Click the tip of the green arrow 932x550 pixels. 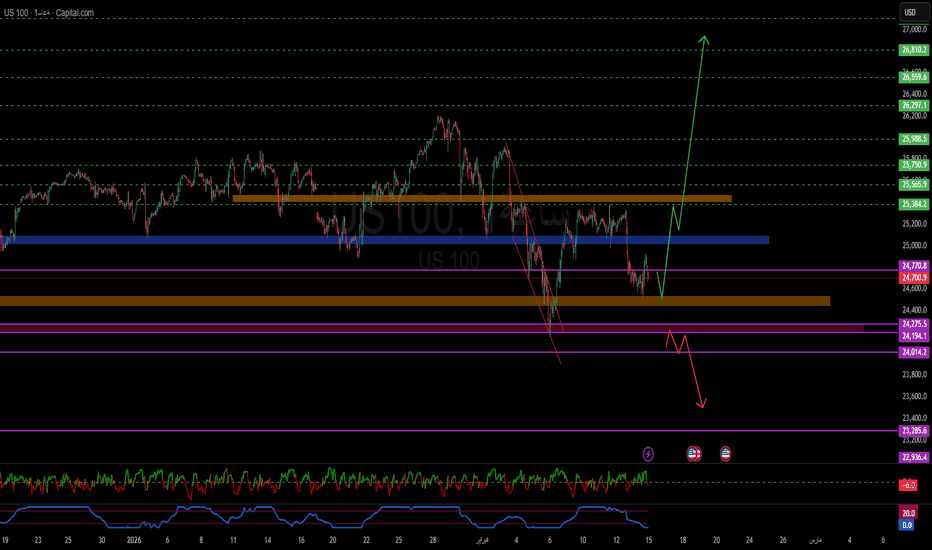click(704, 37)
